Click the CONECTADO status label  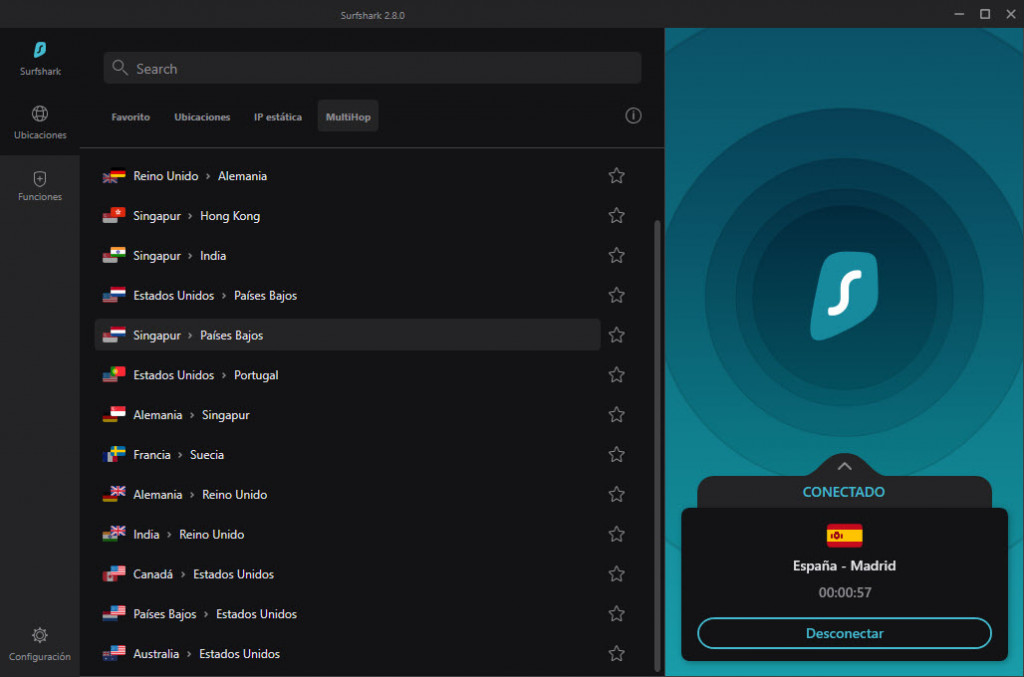[844, 492]
